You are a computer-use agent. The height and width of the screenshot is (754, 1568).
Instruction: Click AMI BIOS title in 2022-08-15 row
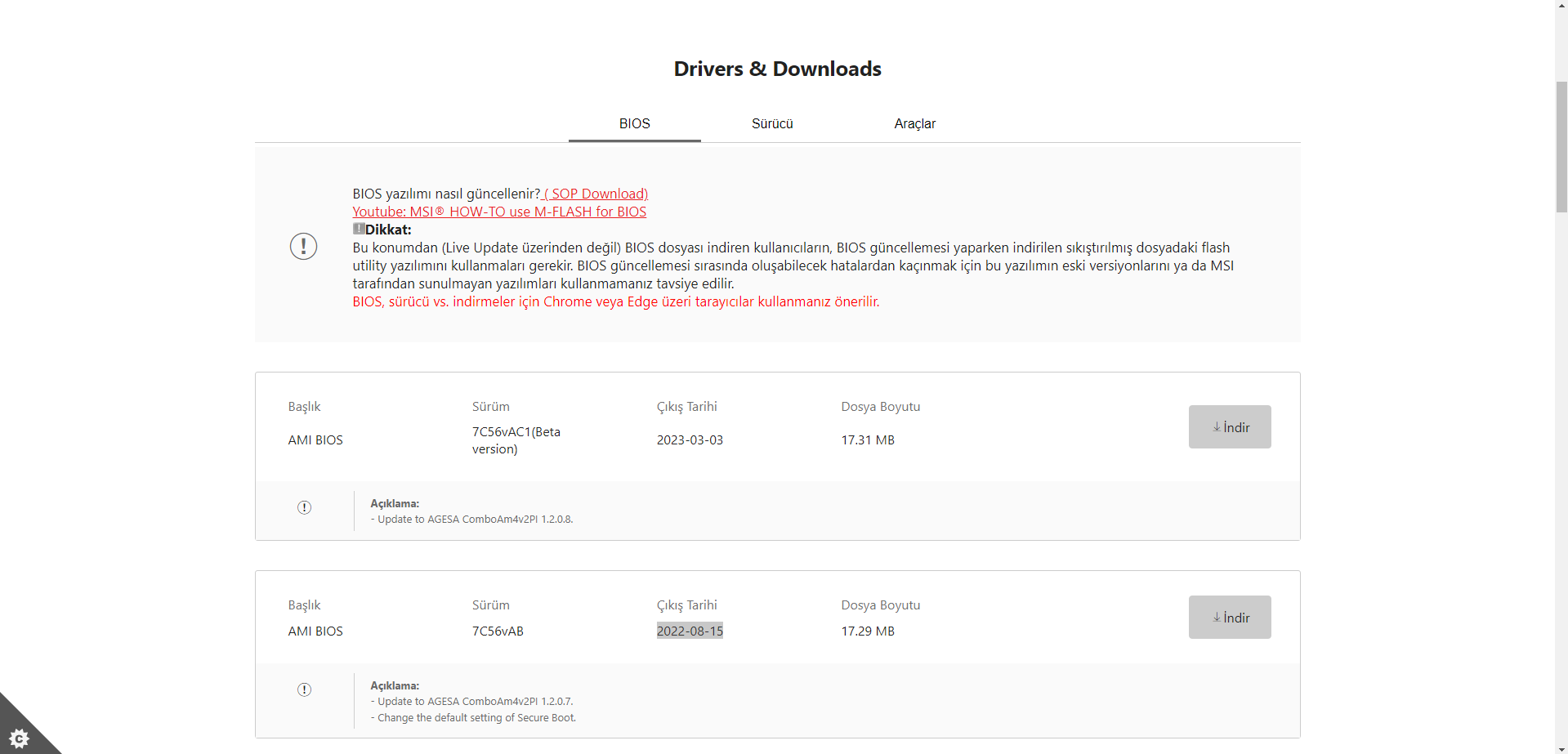[315, 631]
